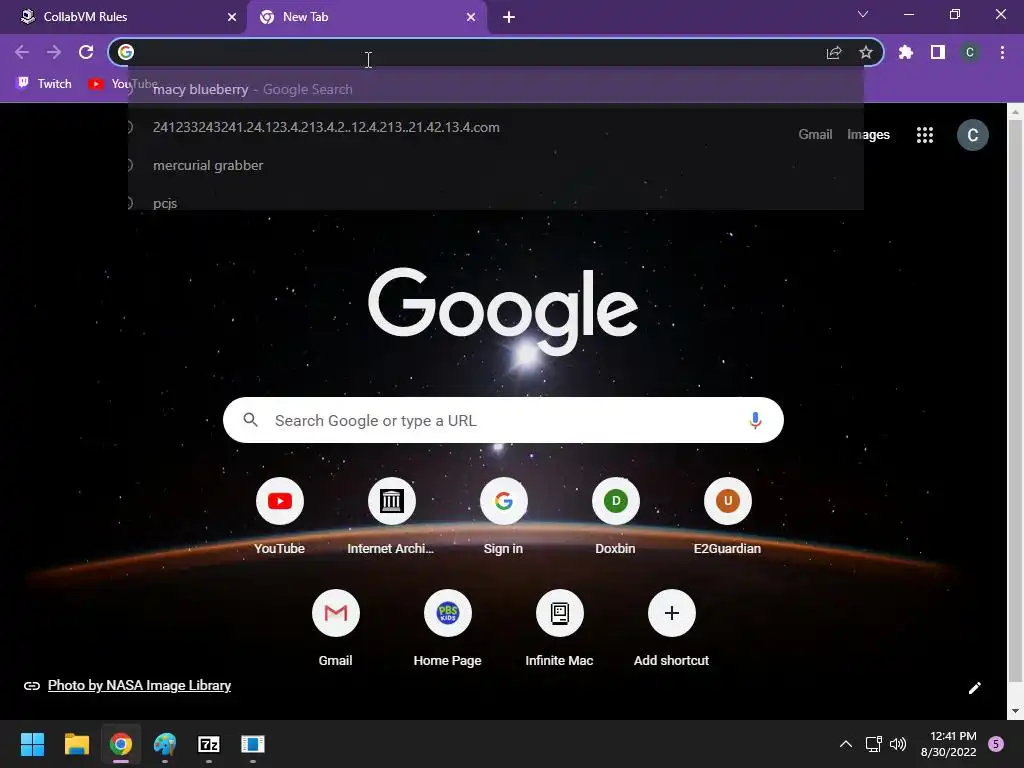Screen dimensions: 1024x768
Task: Open the Extensions puzzle icon
Action: click(x=906, y=52)
